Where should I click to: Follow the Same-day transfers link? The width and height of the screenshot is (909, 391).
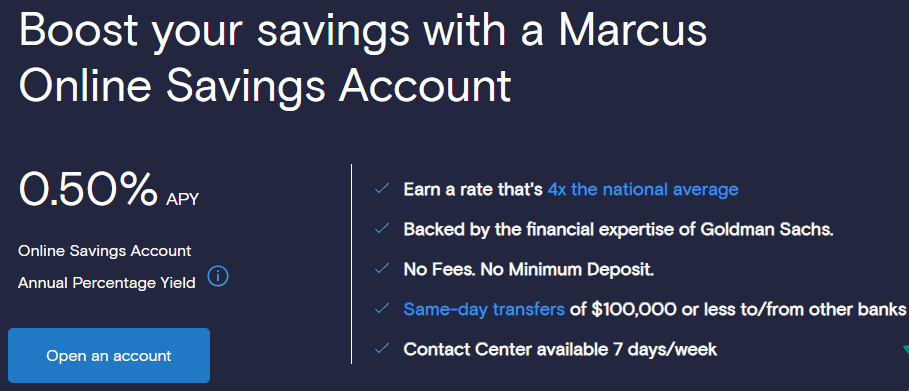(x=484, y=309)
